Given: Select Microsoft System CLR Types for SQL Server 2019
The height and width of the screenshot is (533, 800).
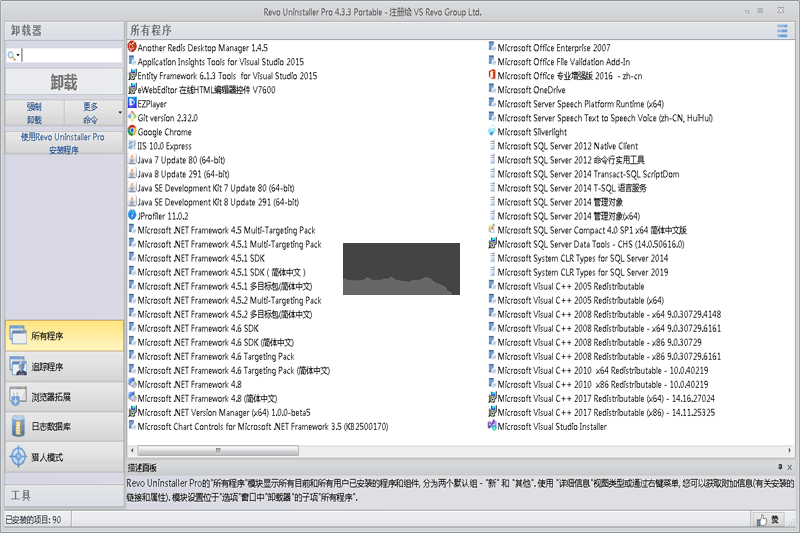Looking at the screenshot, I should (583, 271).
